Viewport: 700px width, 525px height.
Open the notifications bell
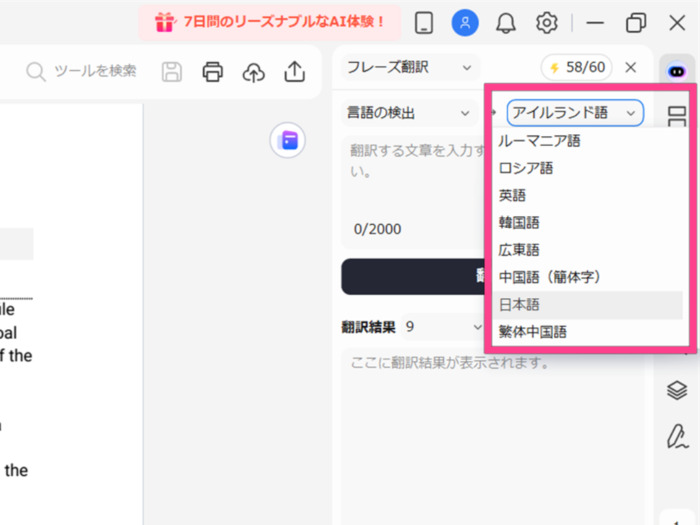pos(506,22)
